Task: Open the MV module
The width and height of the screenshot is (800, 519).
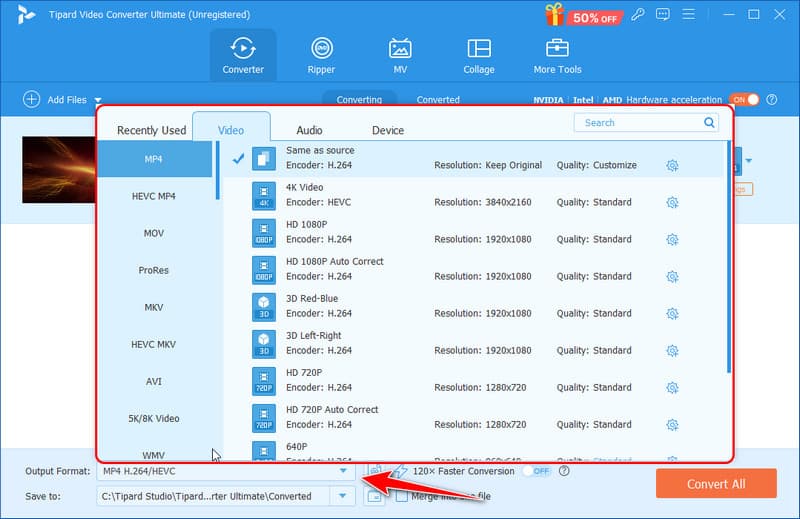Action: pos(400,56)
